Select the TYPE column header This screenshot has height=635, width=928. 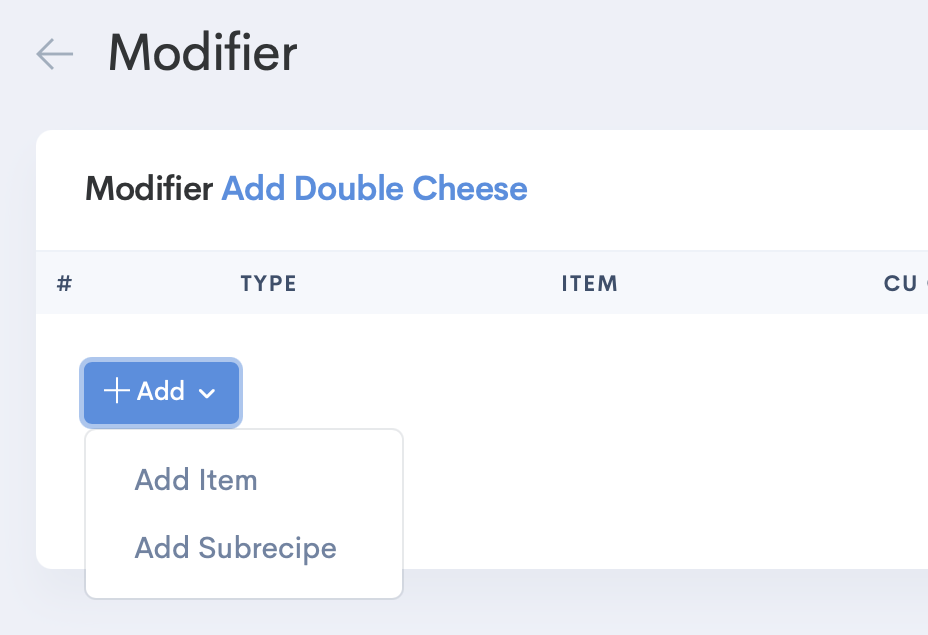point(268,283)
